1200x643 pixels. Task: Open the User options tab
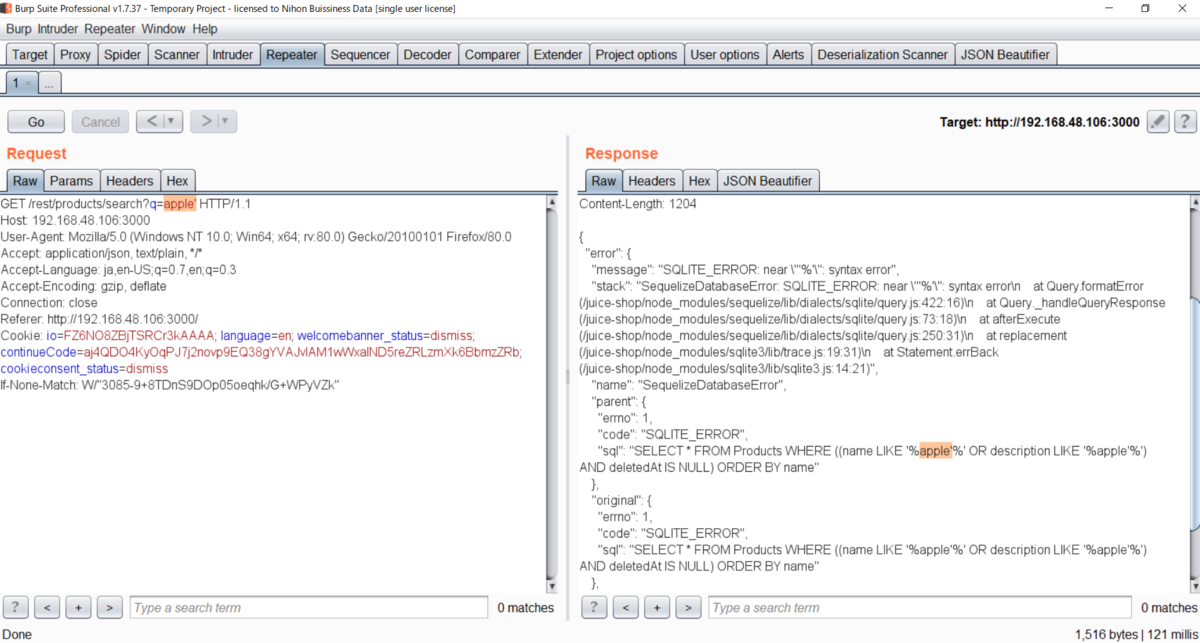725,55
